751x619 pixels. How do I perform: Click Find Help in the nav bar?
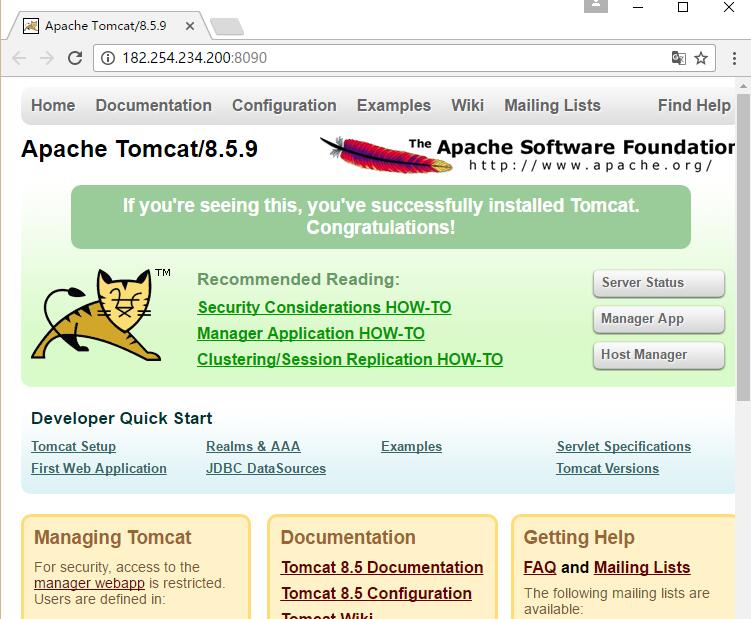tap(694, 105)
